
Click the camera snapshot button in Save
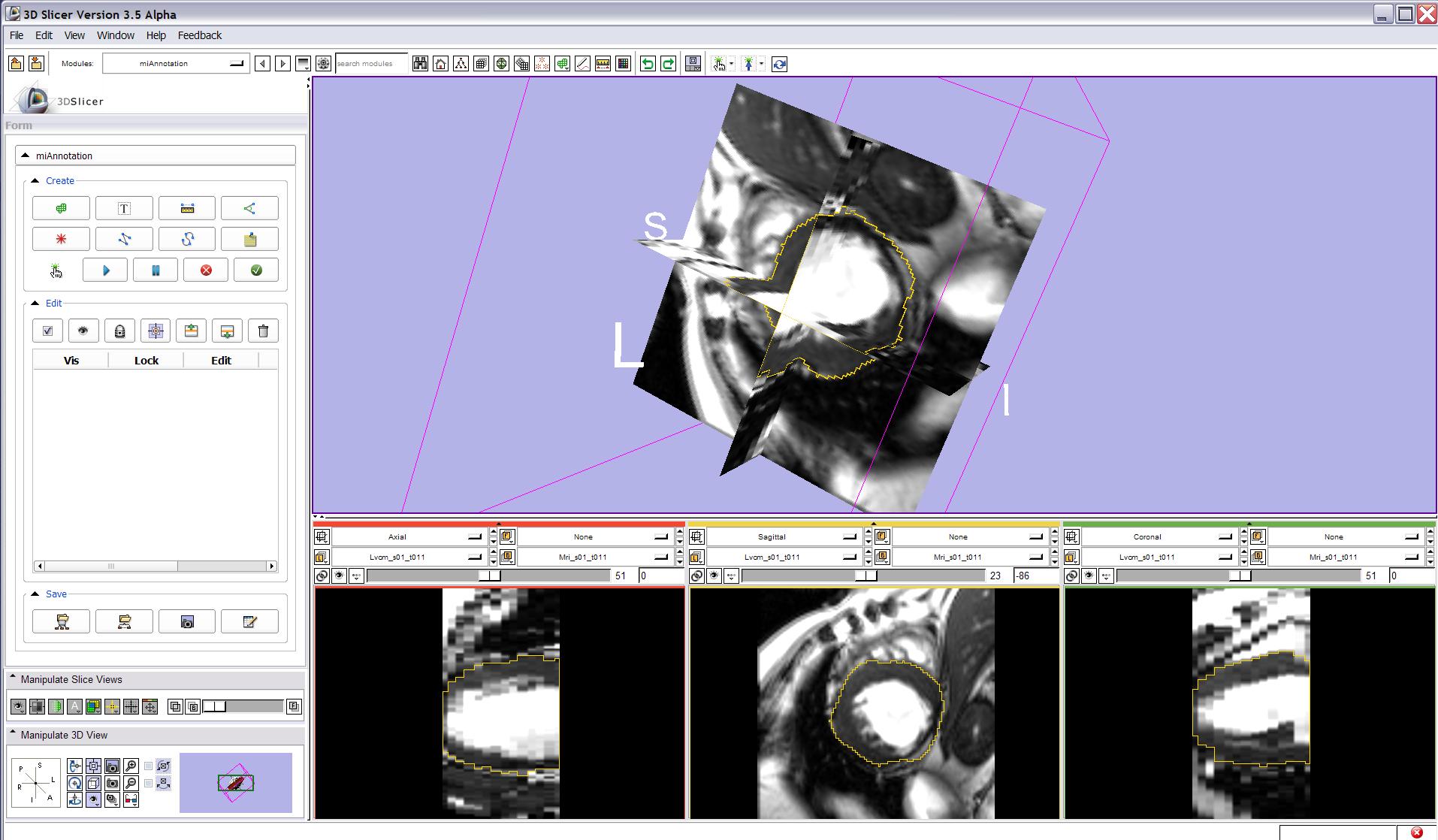[x=187, y=622]
